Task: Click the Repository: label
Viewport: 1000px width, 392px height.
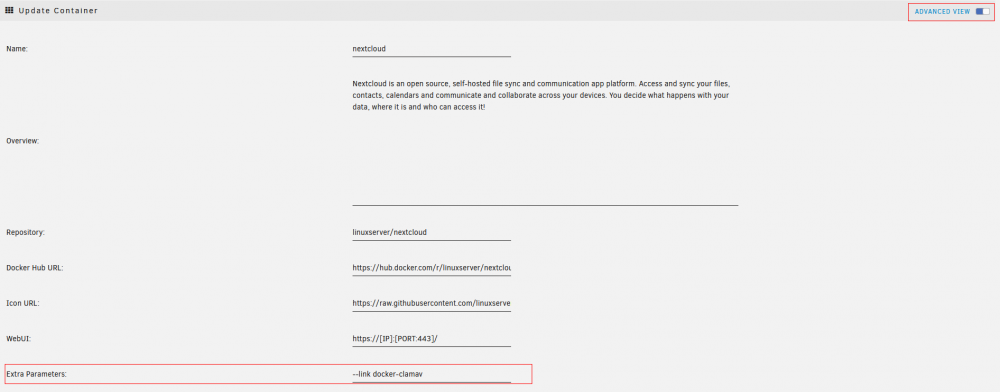Action: coord(26,233)
